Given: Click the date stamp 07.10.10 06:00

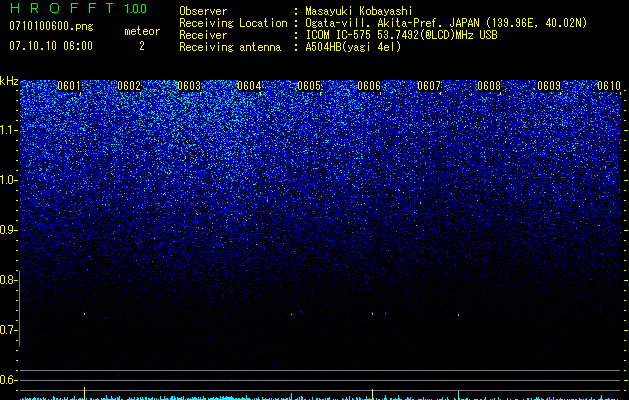Looking at the screenshot, I should click(x=51, y=46).
